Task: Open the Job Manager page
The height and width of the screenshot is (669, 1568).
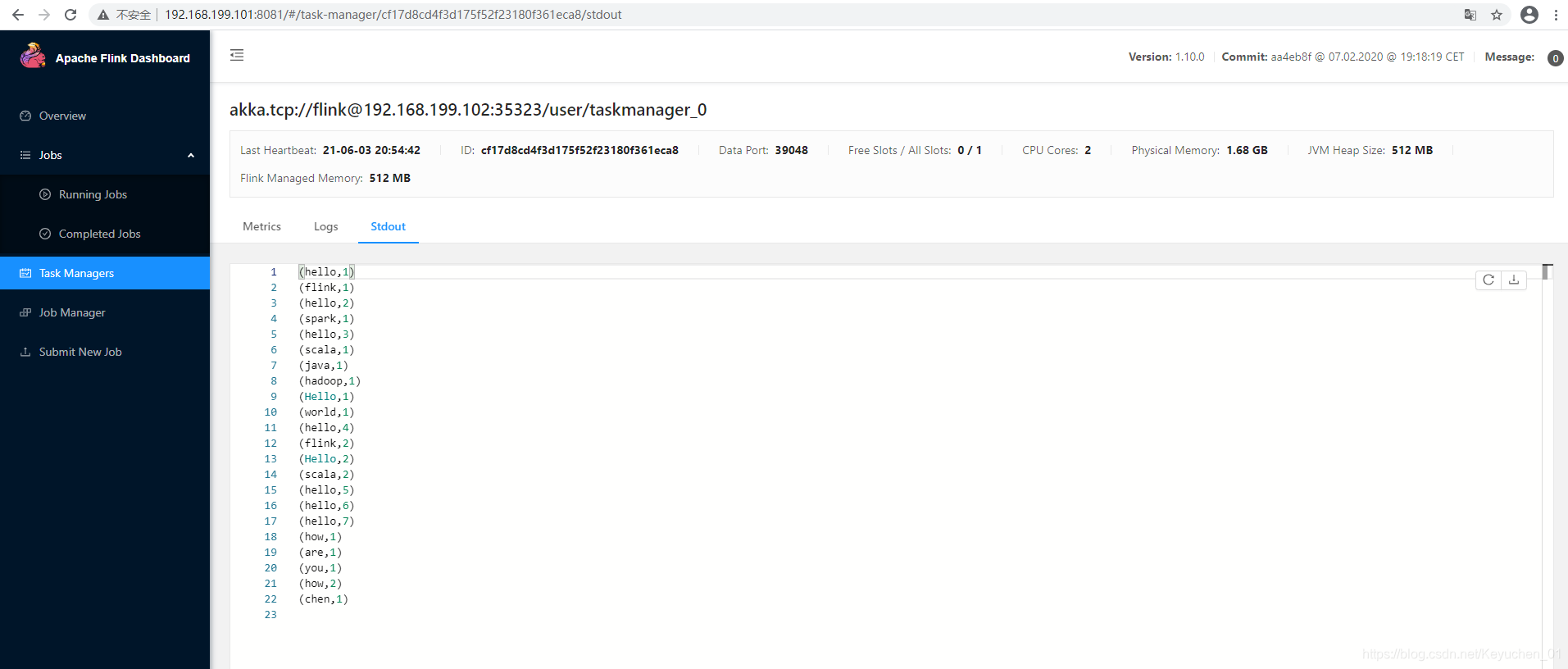Action: [x=105, y=312]
